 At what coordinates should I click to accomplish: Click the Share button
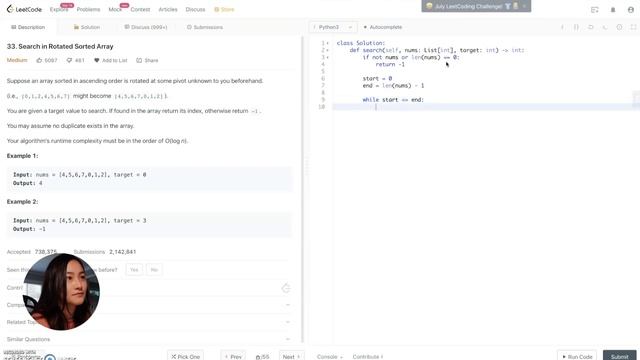[x=147, y=60]
